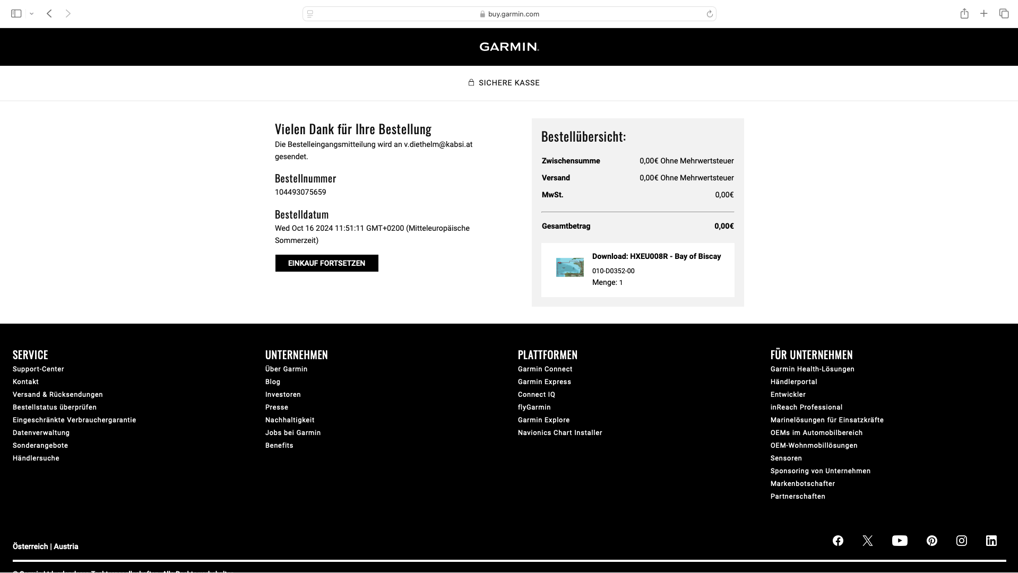
Task: Click the Facebook icon in footer
Action: (838, 541)
